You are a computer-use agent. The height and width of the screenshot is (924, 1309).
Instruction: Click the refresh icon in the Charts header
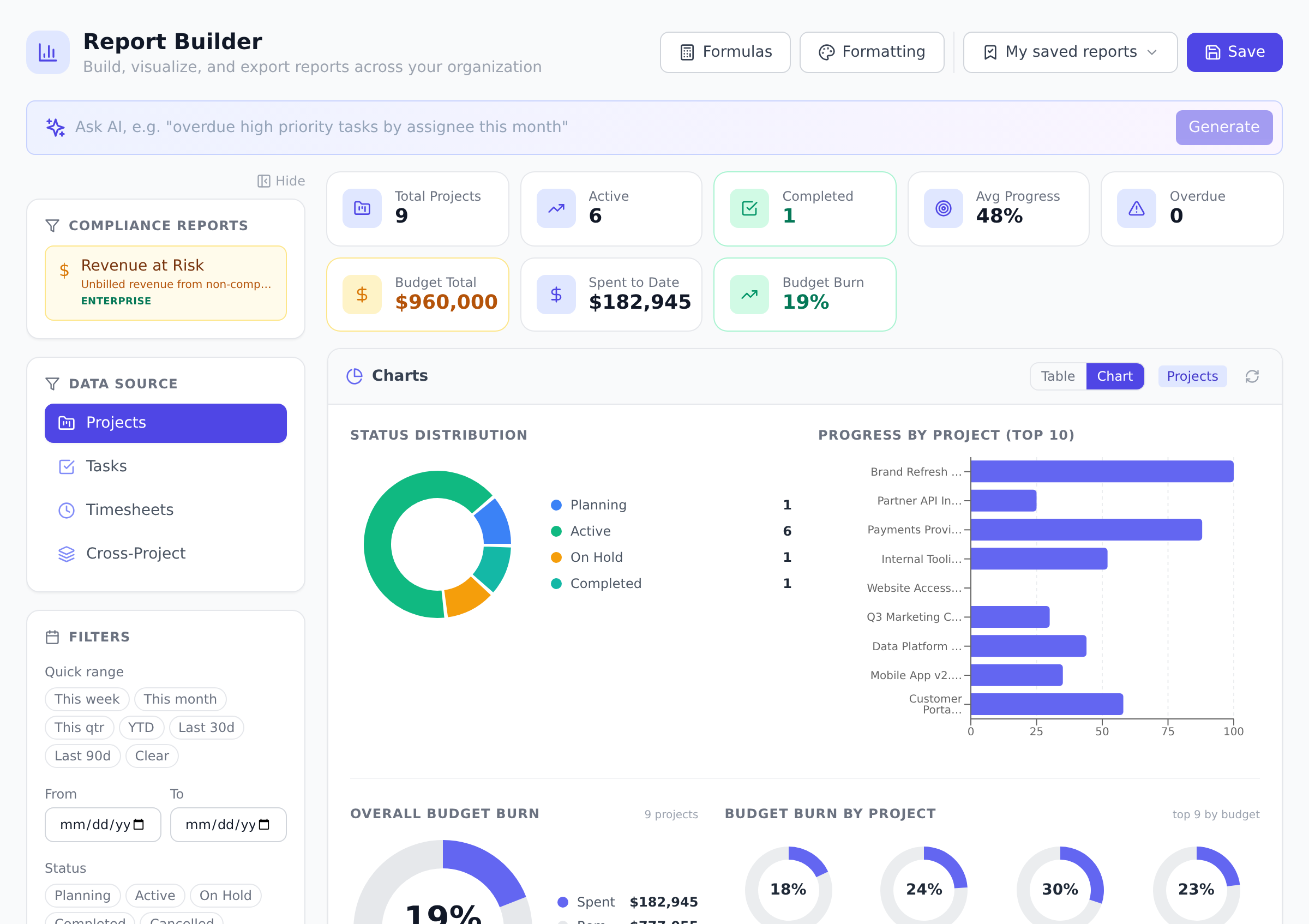[1252, 376]
